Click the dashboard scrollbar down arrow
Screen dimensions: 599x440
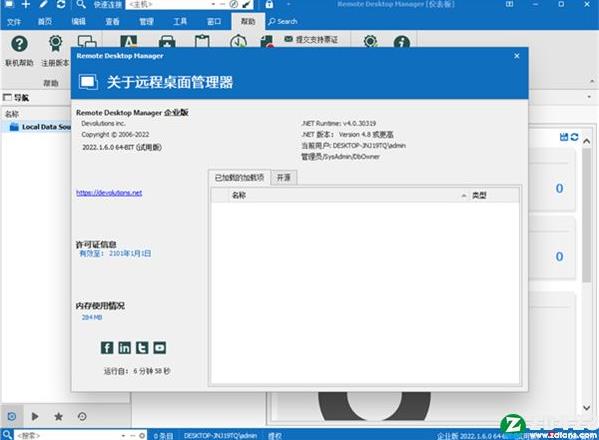(587, 408)
